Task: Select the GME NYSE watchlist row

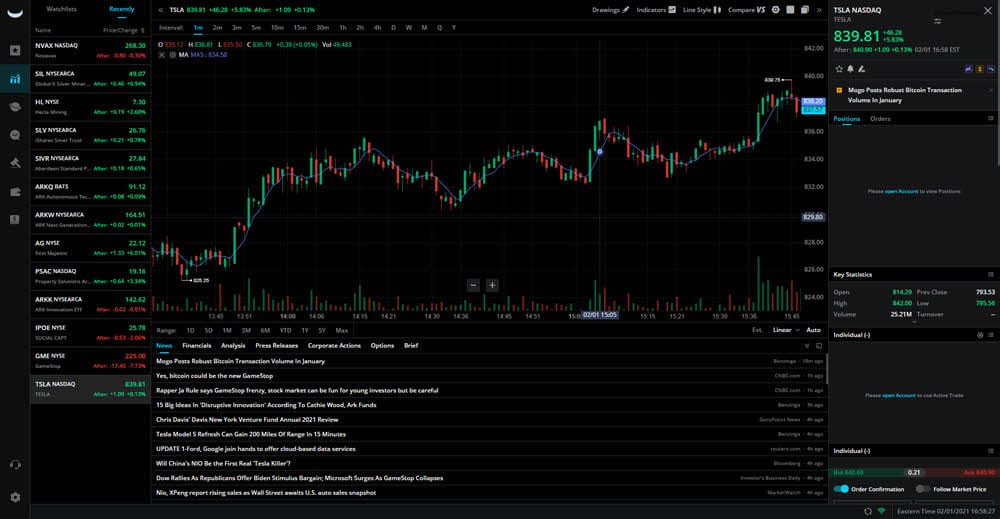Action: [x=91, y=361]
